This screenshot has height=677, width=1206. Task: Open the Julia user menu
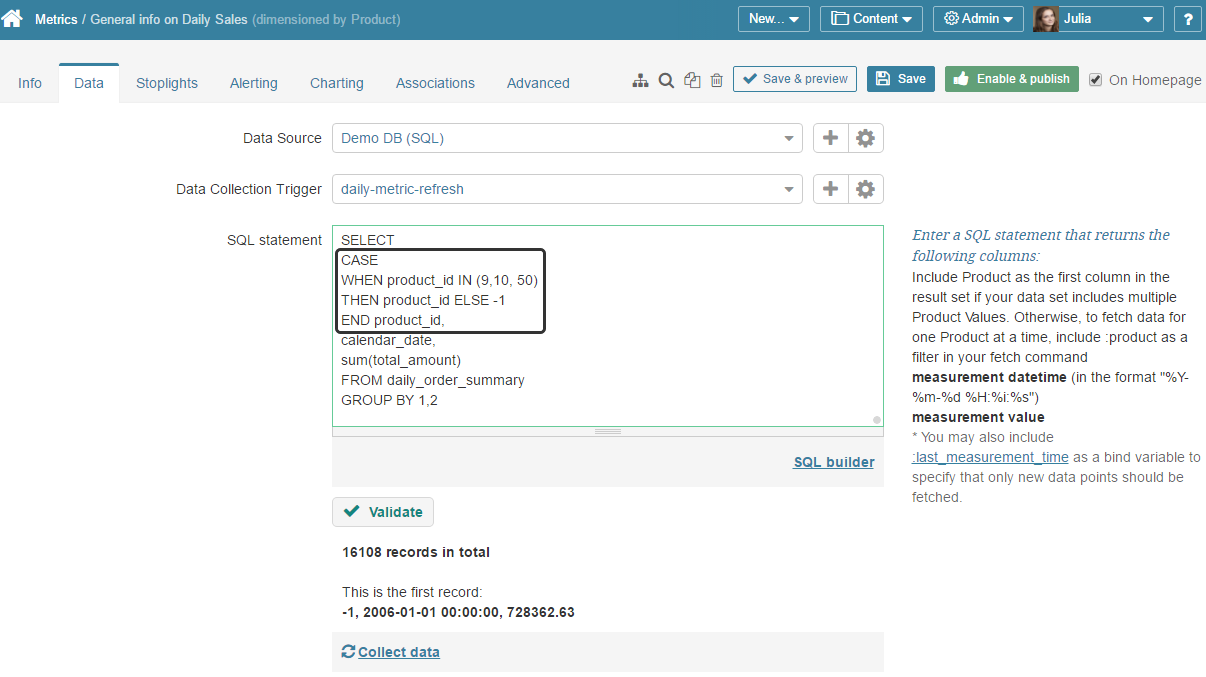coord(1097,18)
